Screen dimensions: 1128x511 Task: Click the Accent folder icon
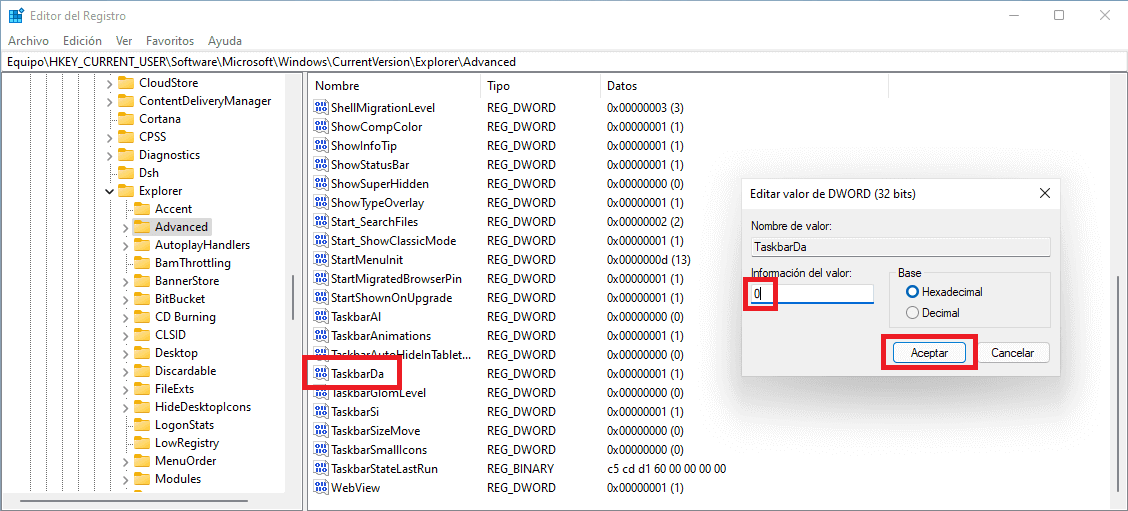[x=142, y=209]
